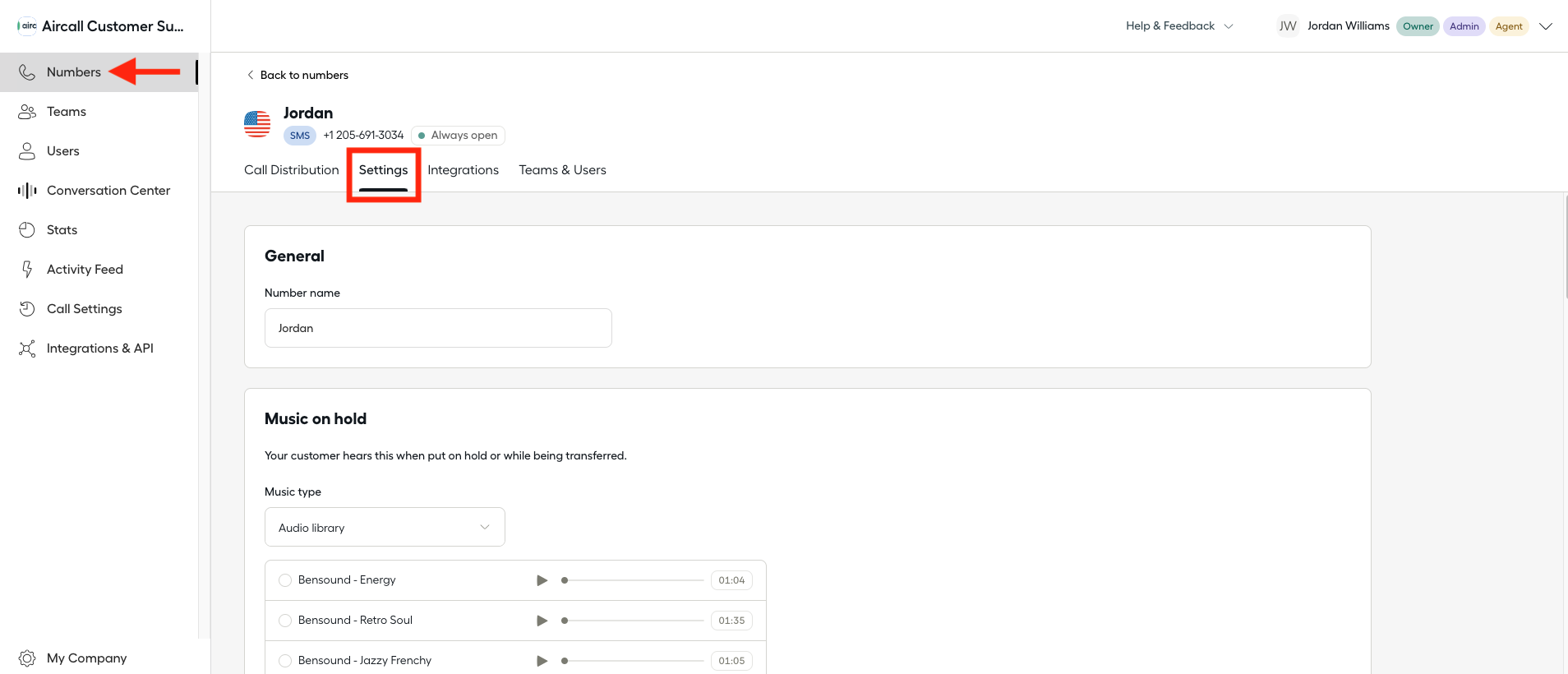The width and height of the screenshot is (1568, 674).
Task: Click the Conversation Center waveform icon
Action: (27, 191)
